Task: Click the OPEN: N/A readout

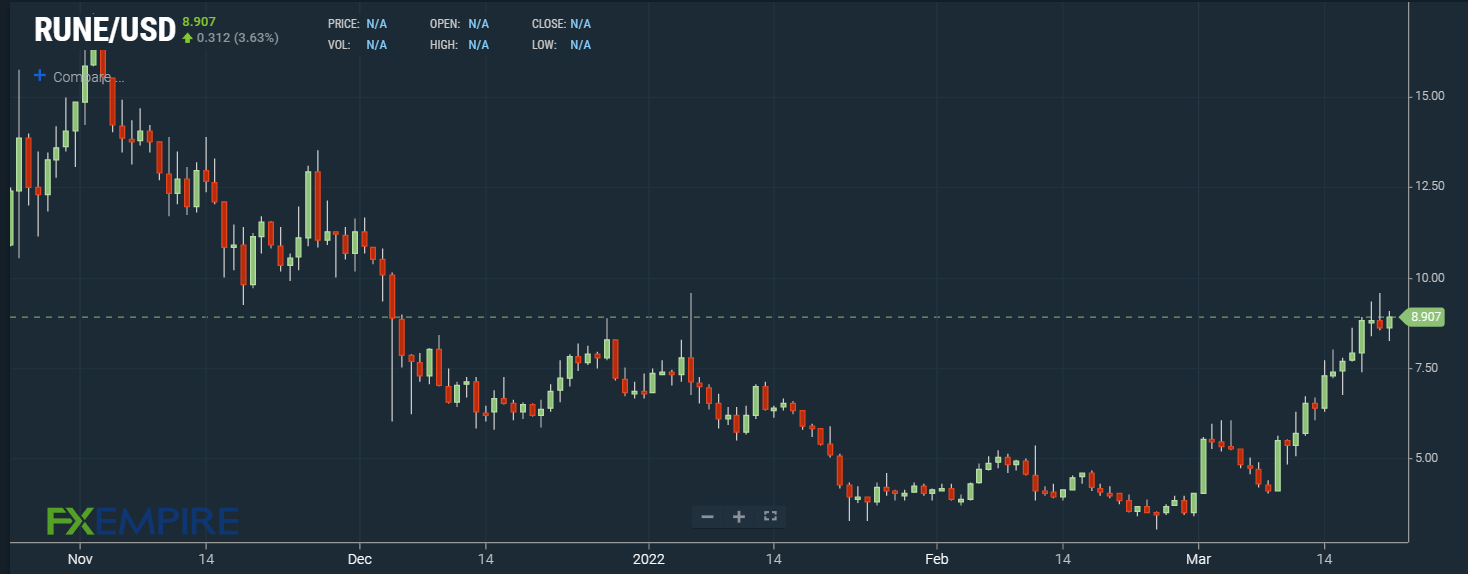Action: point(459,23)
